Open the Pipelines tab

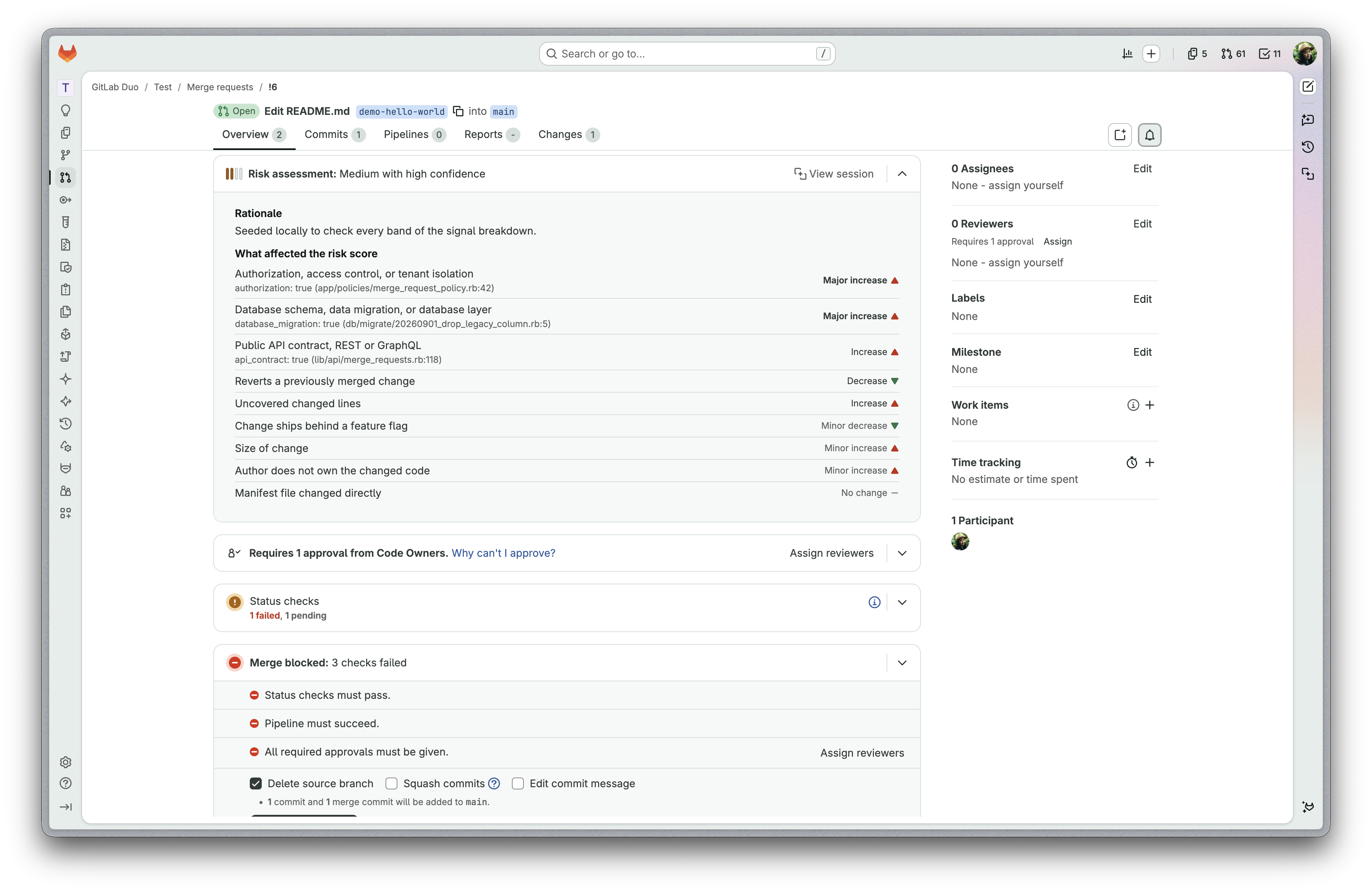pyautogui.click(x=415, y=134)
